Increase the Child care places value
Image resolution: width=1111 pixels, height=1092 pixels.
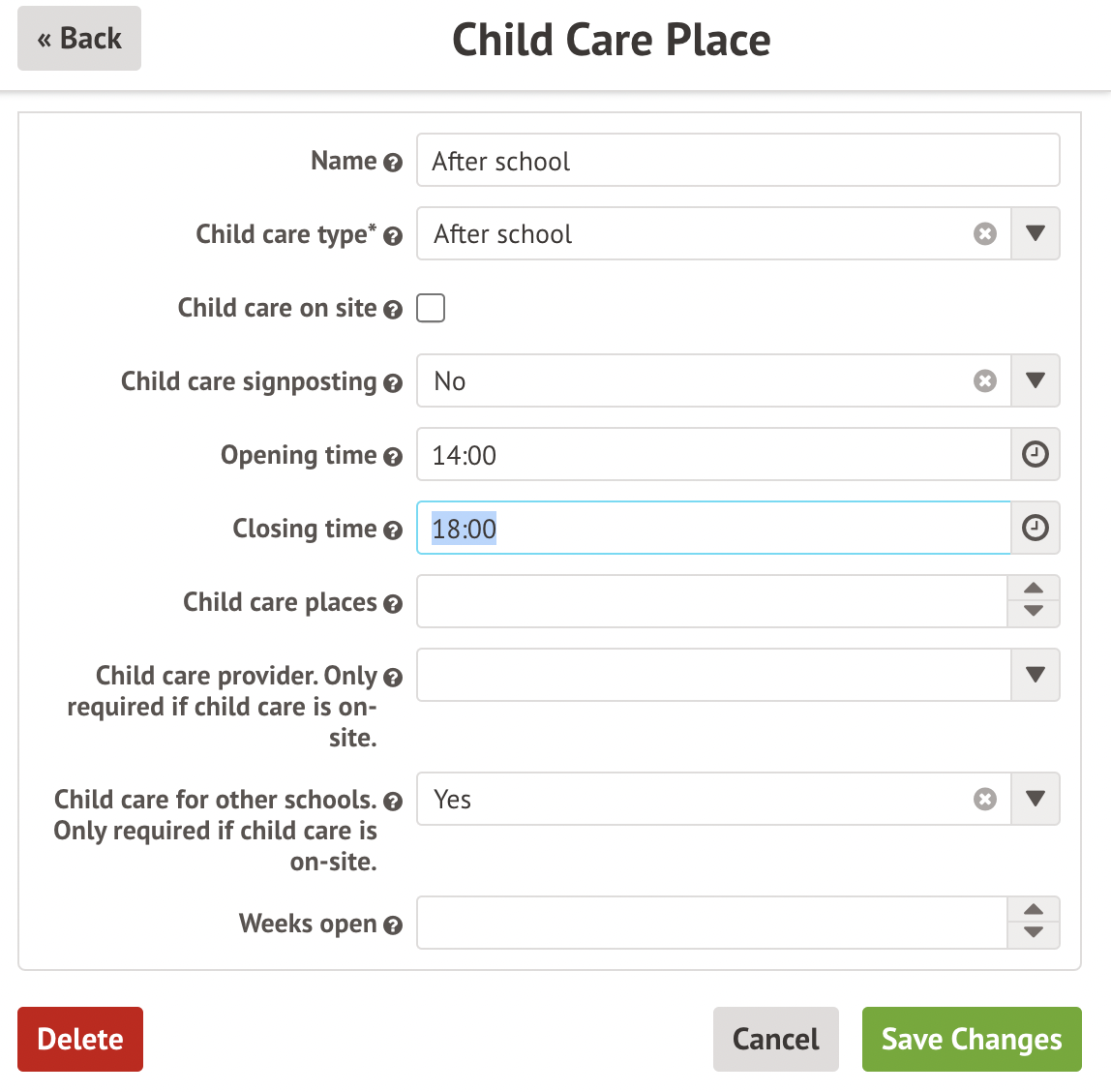coord(1034,589)
